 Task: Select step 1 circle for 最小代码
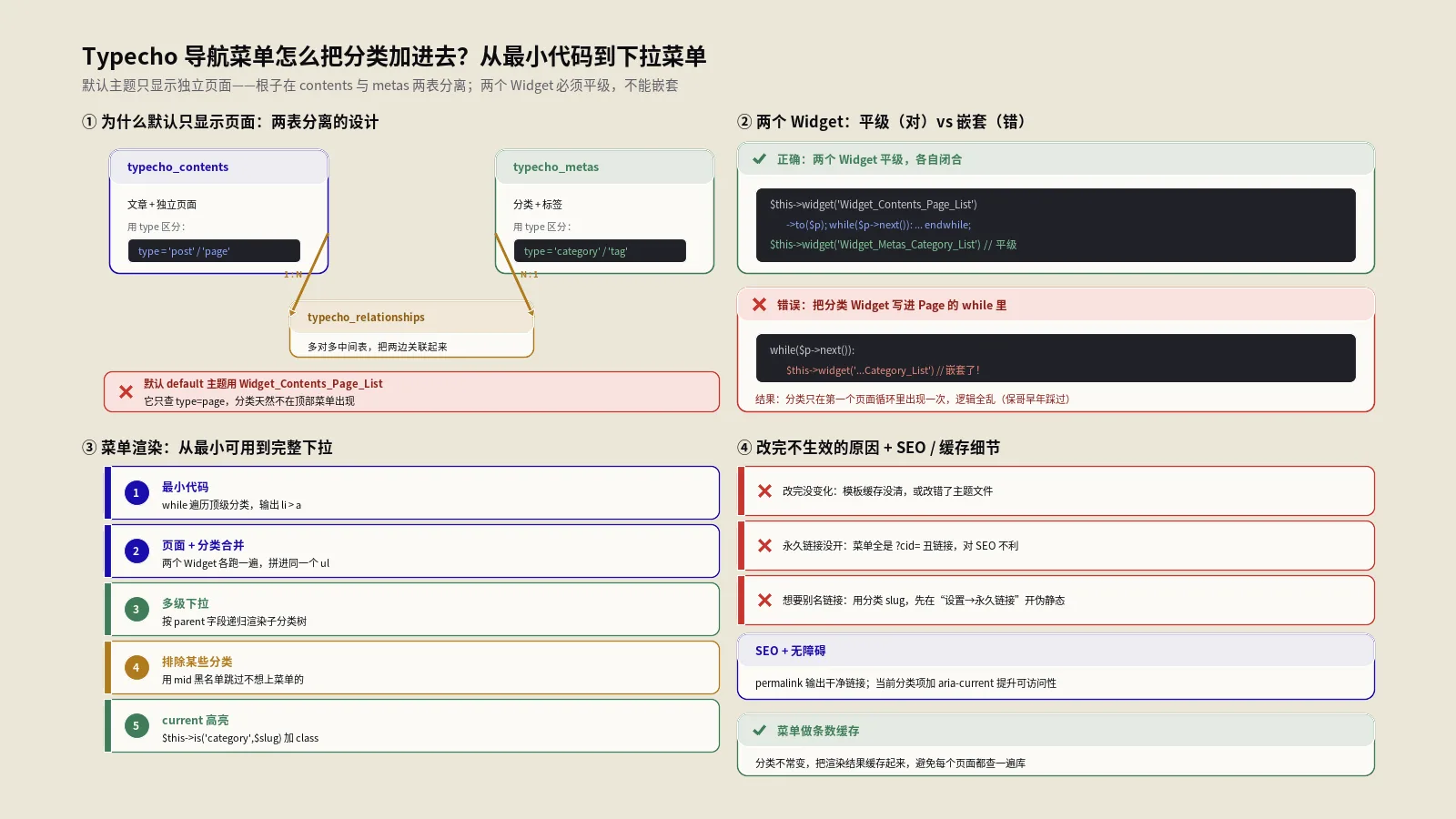click(x=136, y=493)
